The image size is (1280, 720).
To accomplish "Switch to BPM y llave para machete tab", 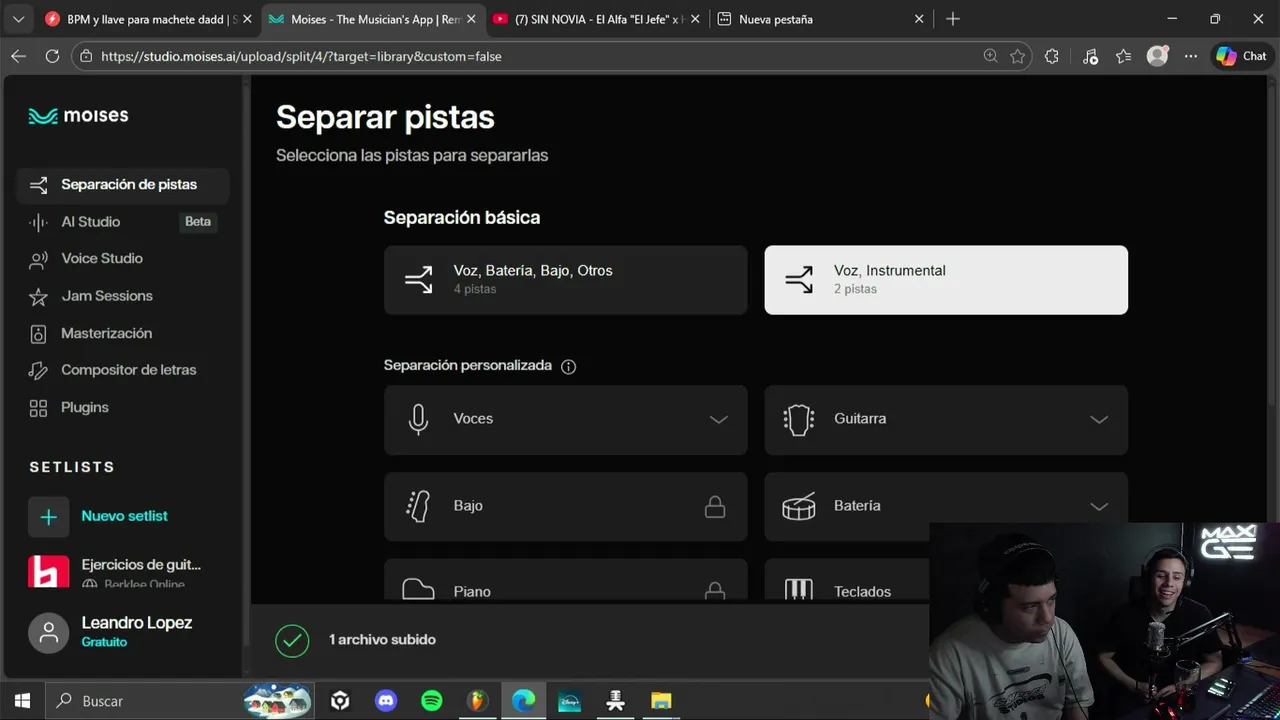I will [x=148, y=19].
